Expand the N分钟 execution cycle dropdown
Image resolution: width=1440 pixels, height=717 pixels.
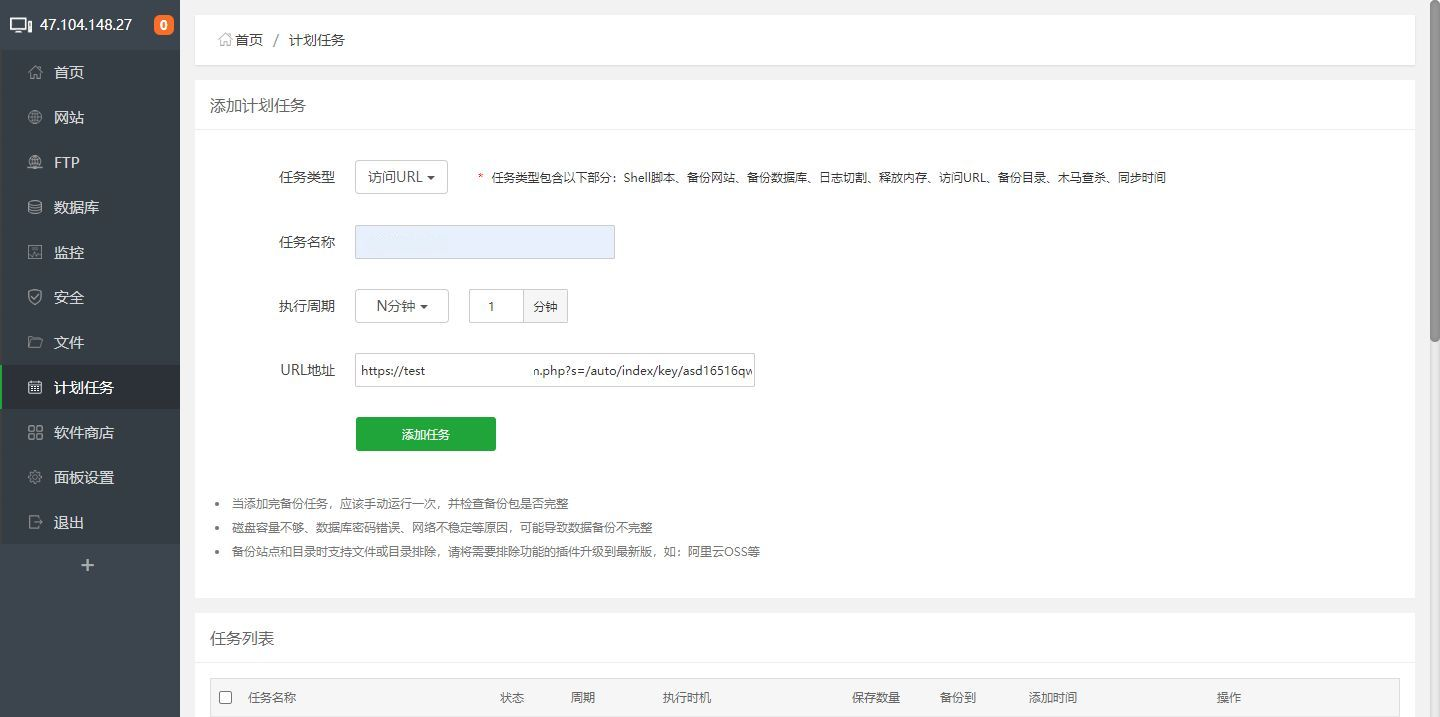402,306
